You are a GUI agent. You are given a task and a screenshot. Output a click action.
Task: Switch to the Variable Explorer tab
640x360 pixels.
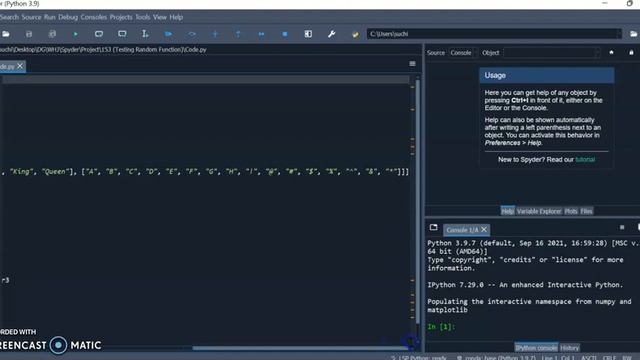click(539, 211)
